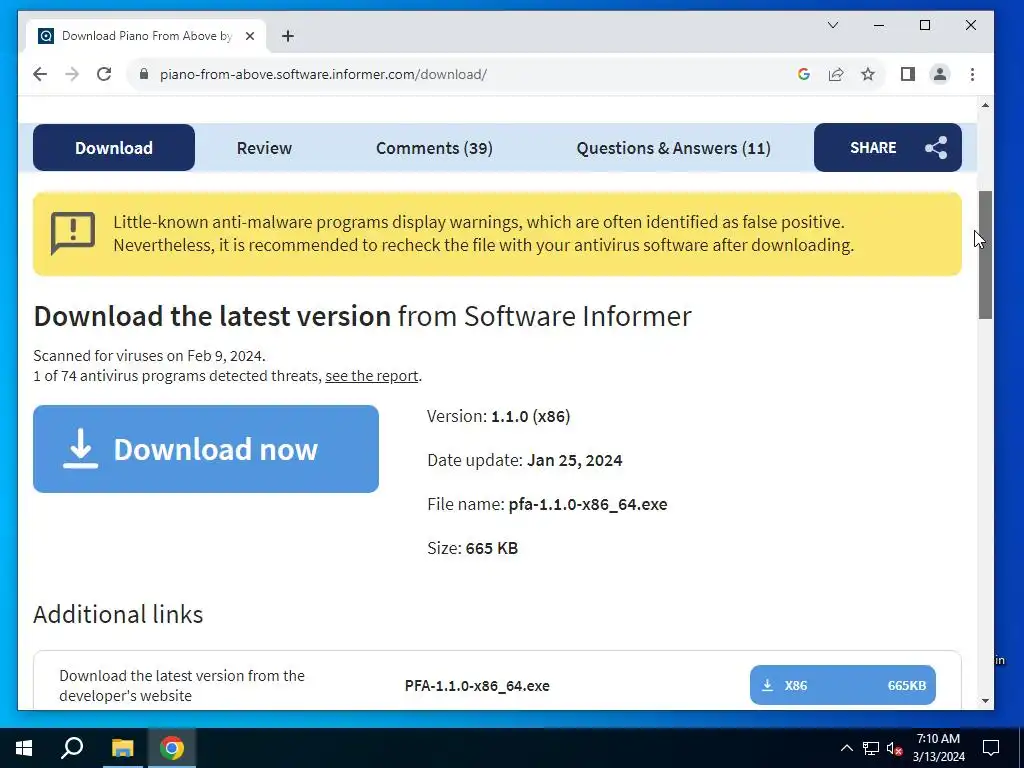Close the Piano From Above tab
Image resolution: width=1024 pixels, height=768 pixels.
[249, 36]
